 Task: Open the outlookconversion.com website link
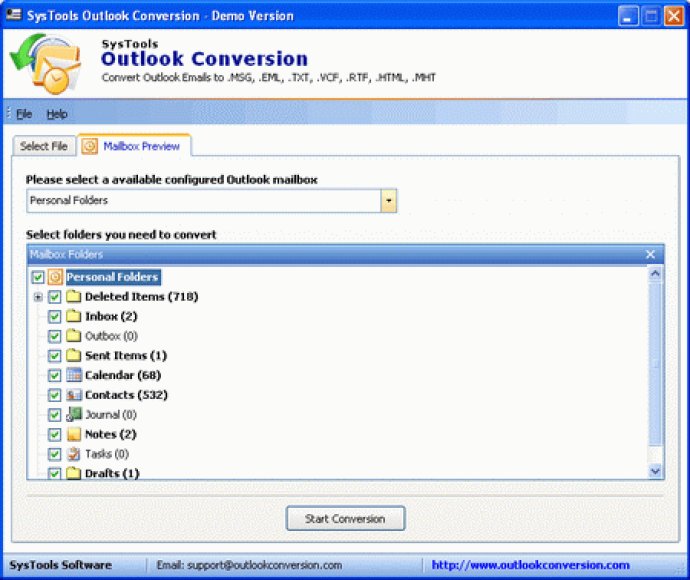click(530, 565)
